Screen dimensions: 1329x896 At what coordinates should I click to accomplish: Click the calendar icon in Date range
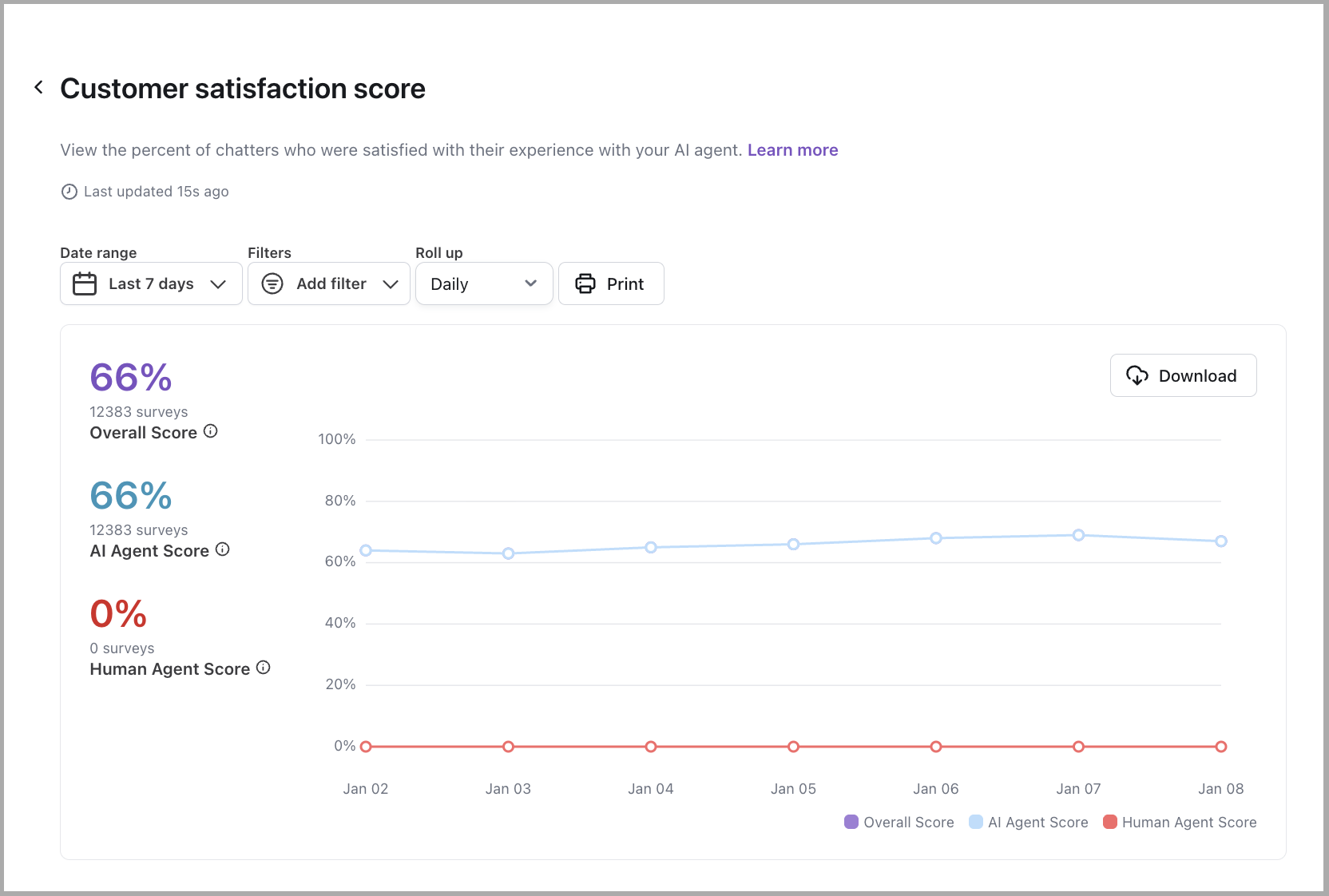pos(85,283)
